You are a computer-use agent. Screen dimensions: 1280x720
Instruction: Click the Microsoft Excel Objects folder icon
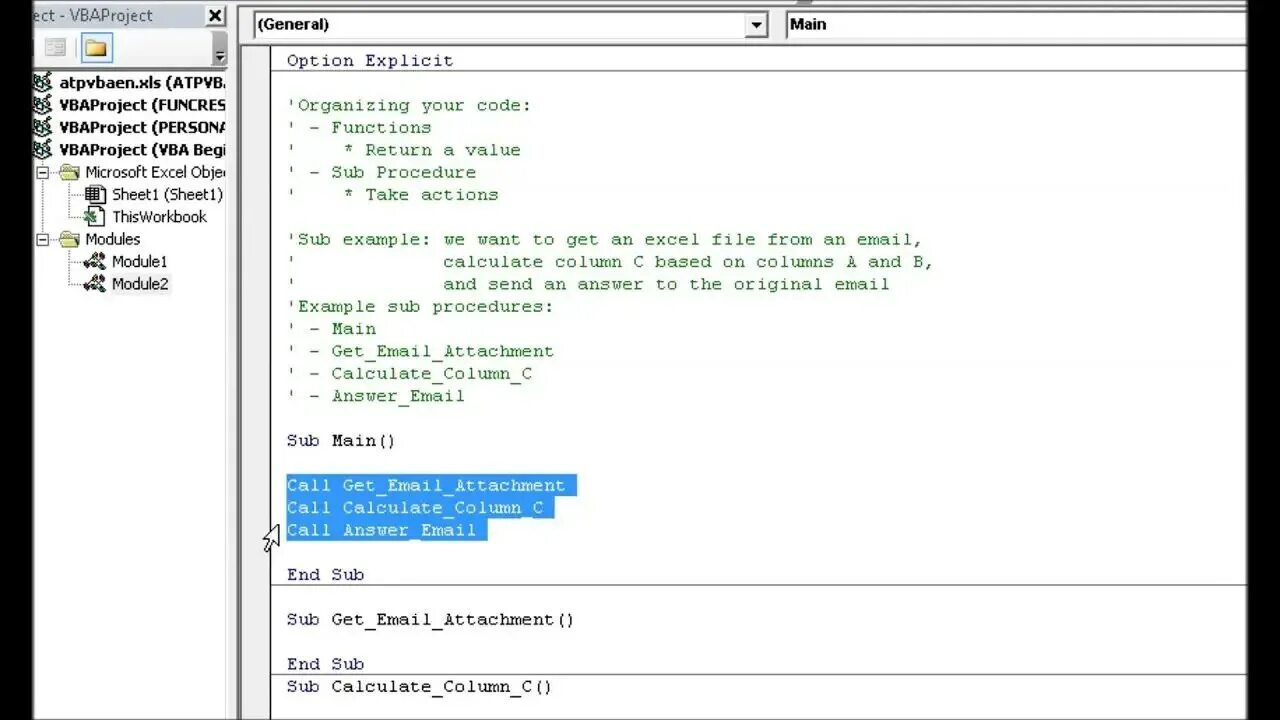69,172
